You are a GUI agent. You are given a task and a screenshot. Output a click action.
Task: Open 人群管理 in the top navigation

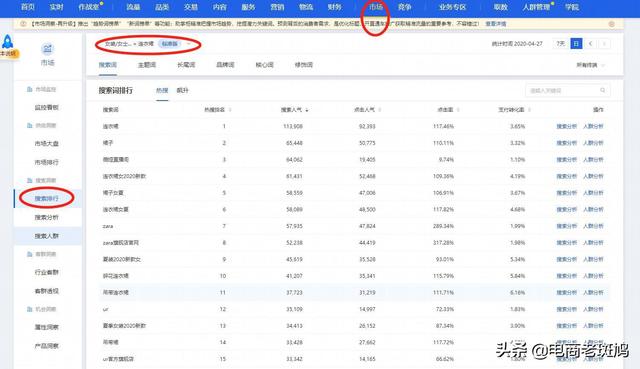tap(536, 7)
